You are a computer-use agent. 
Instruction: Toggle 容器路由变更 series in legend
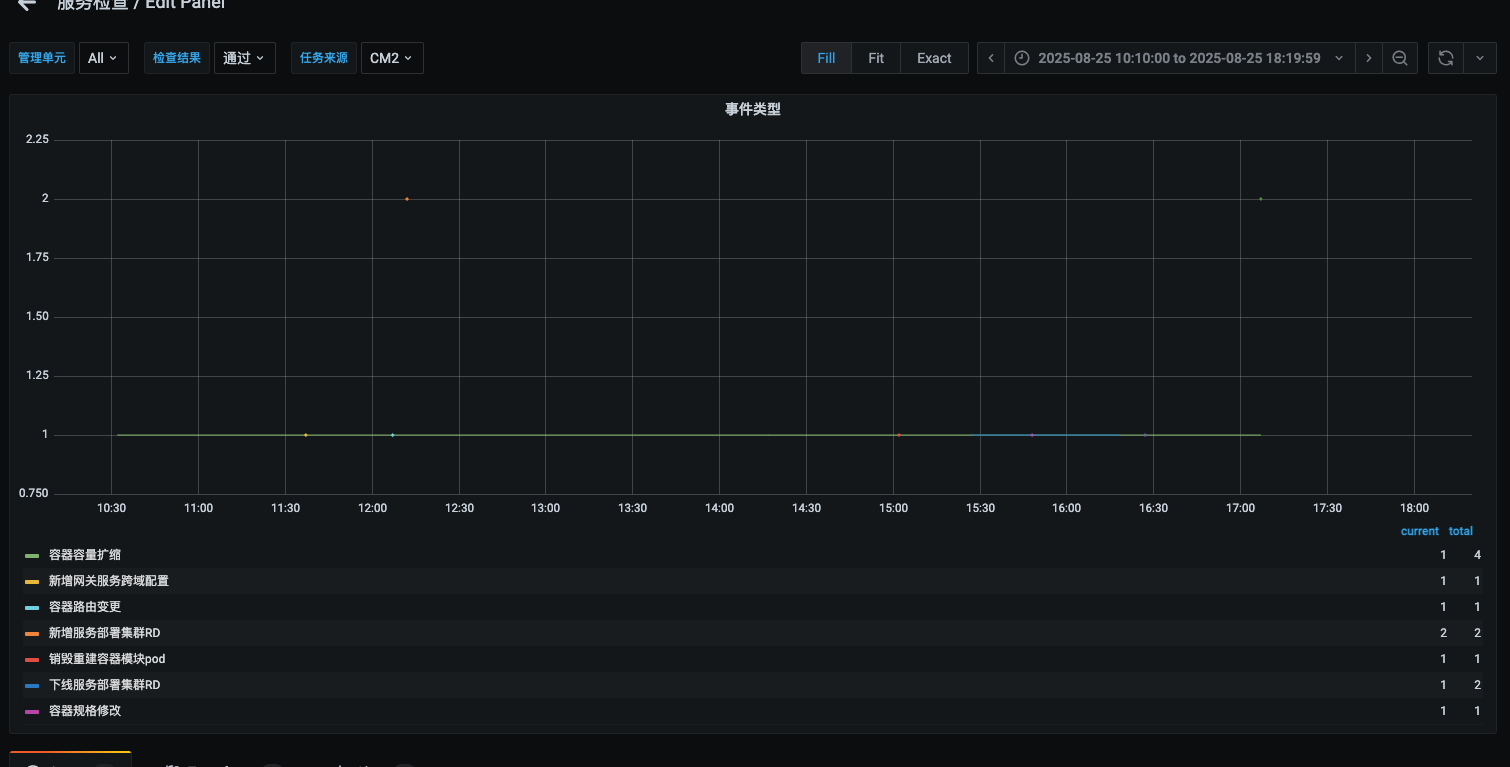(x=85, y=607)
